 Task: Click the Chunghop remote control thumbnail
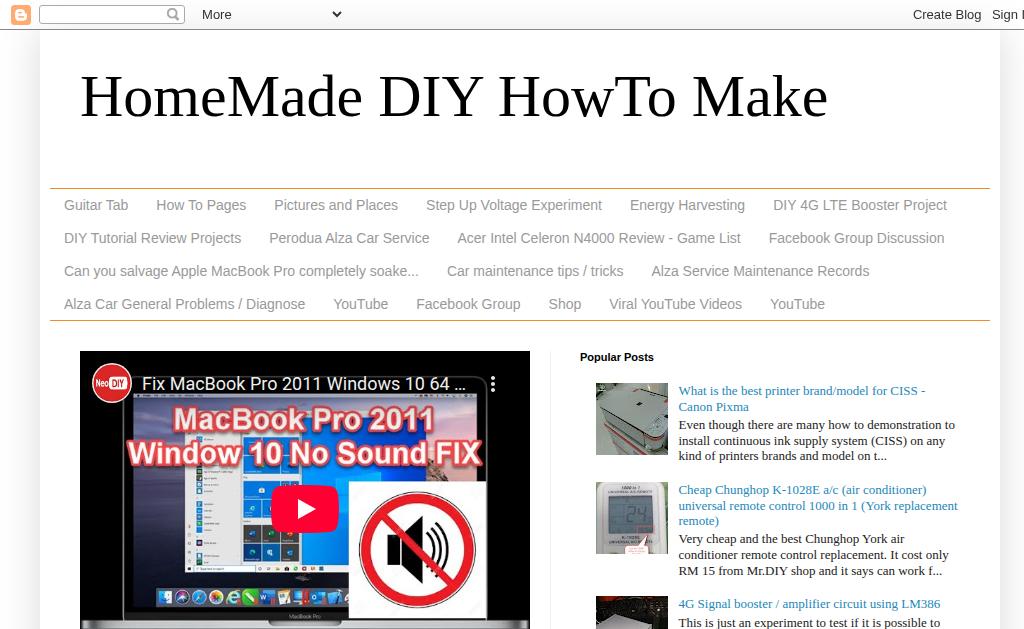click(x=632, y=518)
